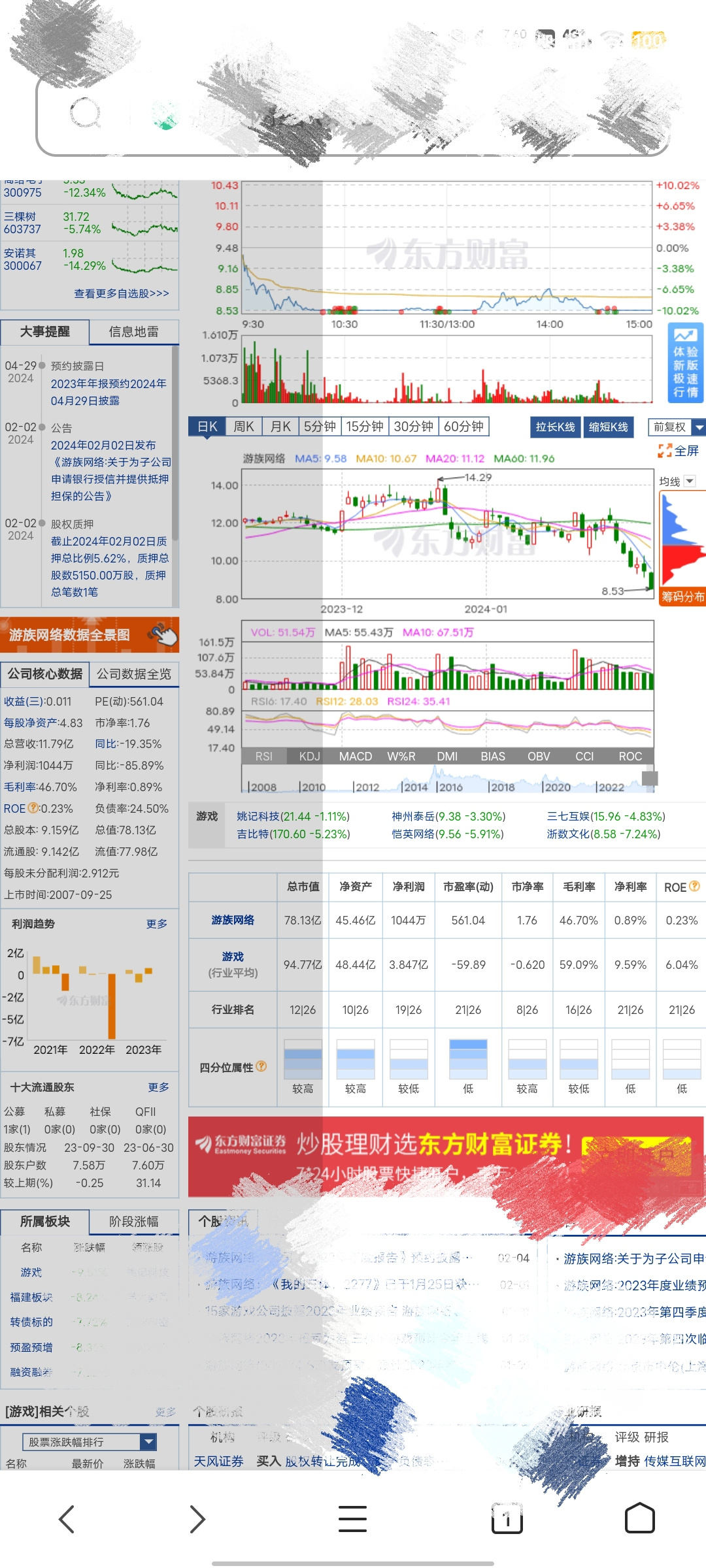
Task: Select the 阶段涨幅 tab
Action: click(134, 1221)
